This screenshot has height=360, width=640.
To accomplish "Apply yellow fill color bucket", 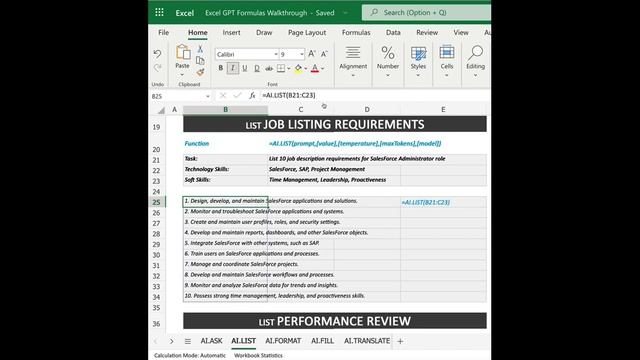I will [x=298, y=69].
